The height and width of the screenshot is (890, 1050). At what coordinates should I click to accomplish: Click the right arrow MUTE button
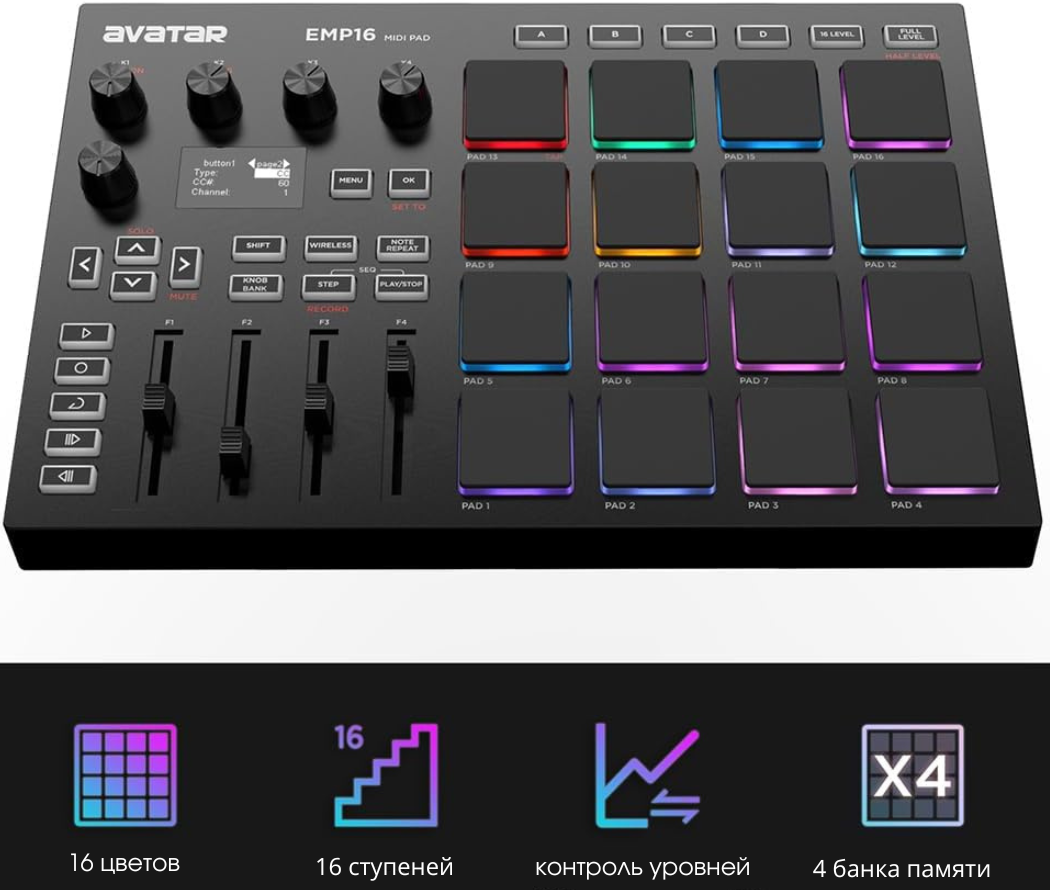point(184,265)
